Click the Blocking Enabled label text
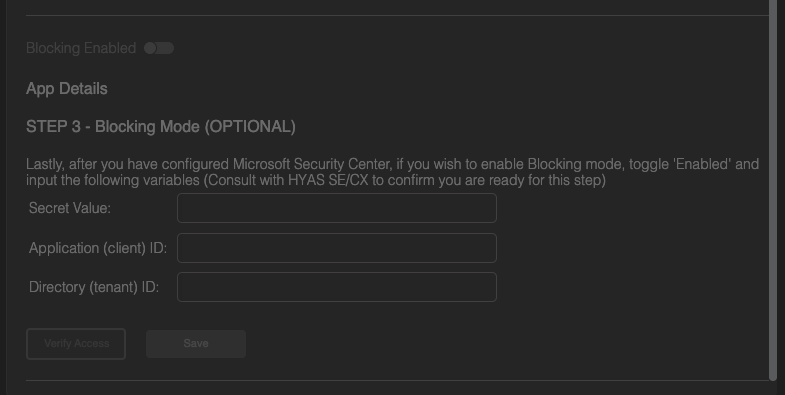The image size is (785, 395). [81, 48]
